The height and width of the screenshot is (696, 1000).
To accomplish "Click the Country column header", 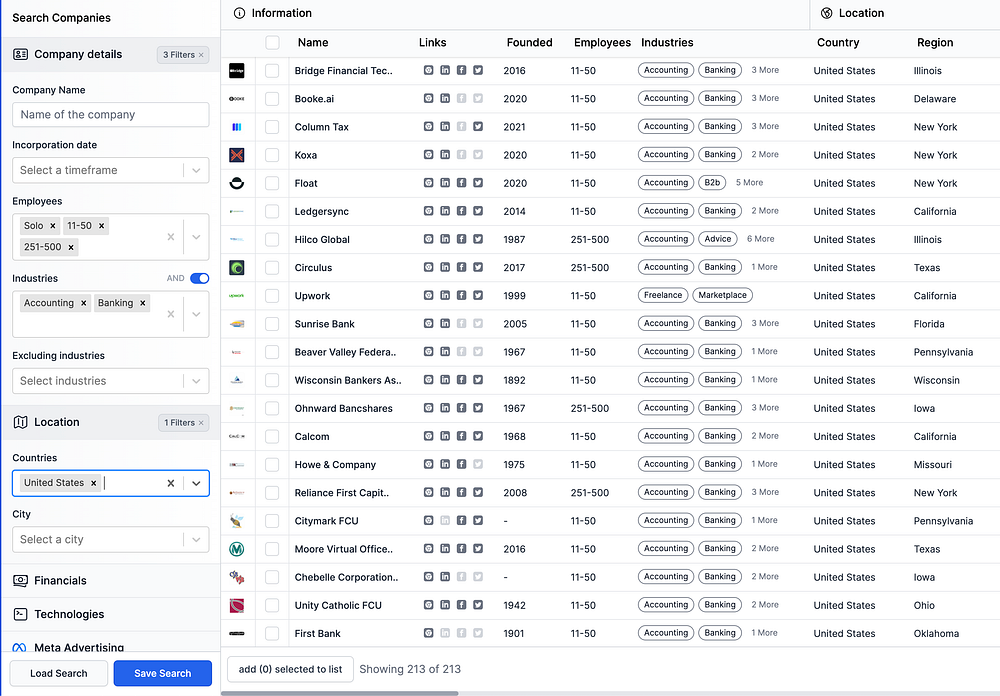I will pos(838,43).
